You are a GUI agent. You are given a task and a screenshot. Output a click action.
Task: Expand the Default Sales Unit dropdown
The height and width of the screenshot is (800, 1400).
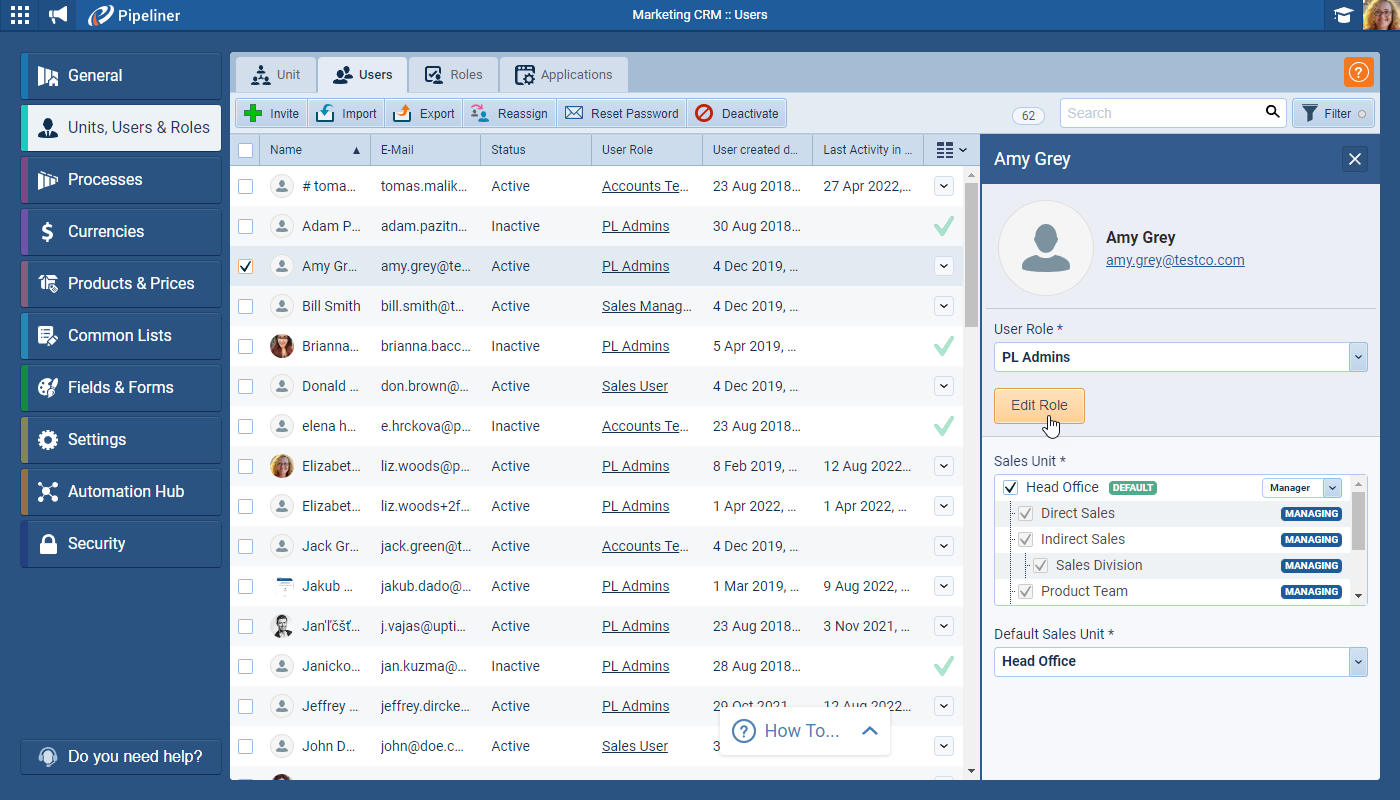(x=1357, y=661)
